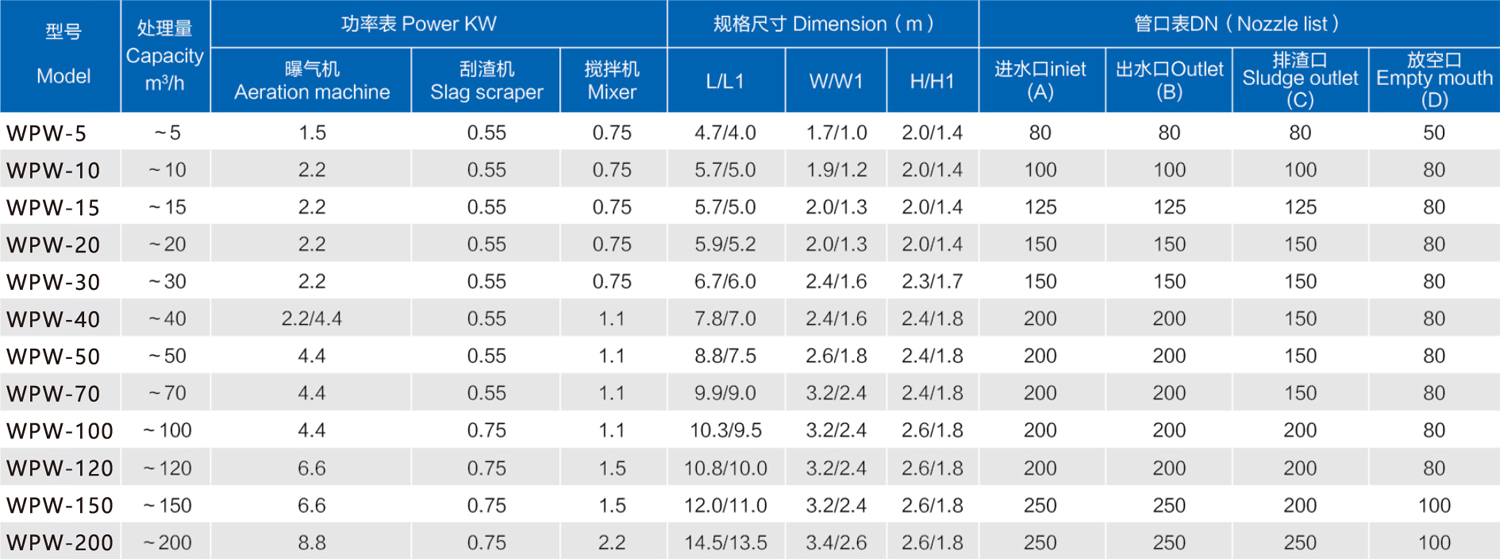Viewport: 1500px width, 559px height.
Task: Select the Aeration machine column header
Action: pyautogui.click(x=312, y=80)
